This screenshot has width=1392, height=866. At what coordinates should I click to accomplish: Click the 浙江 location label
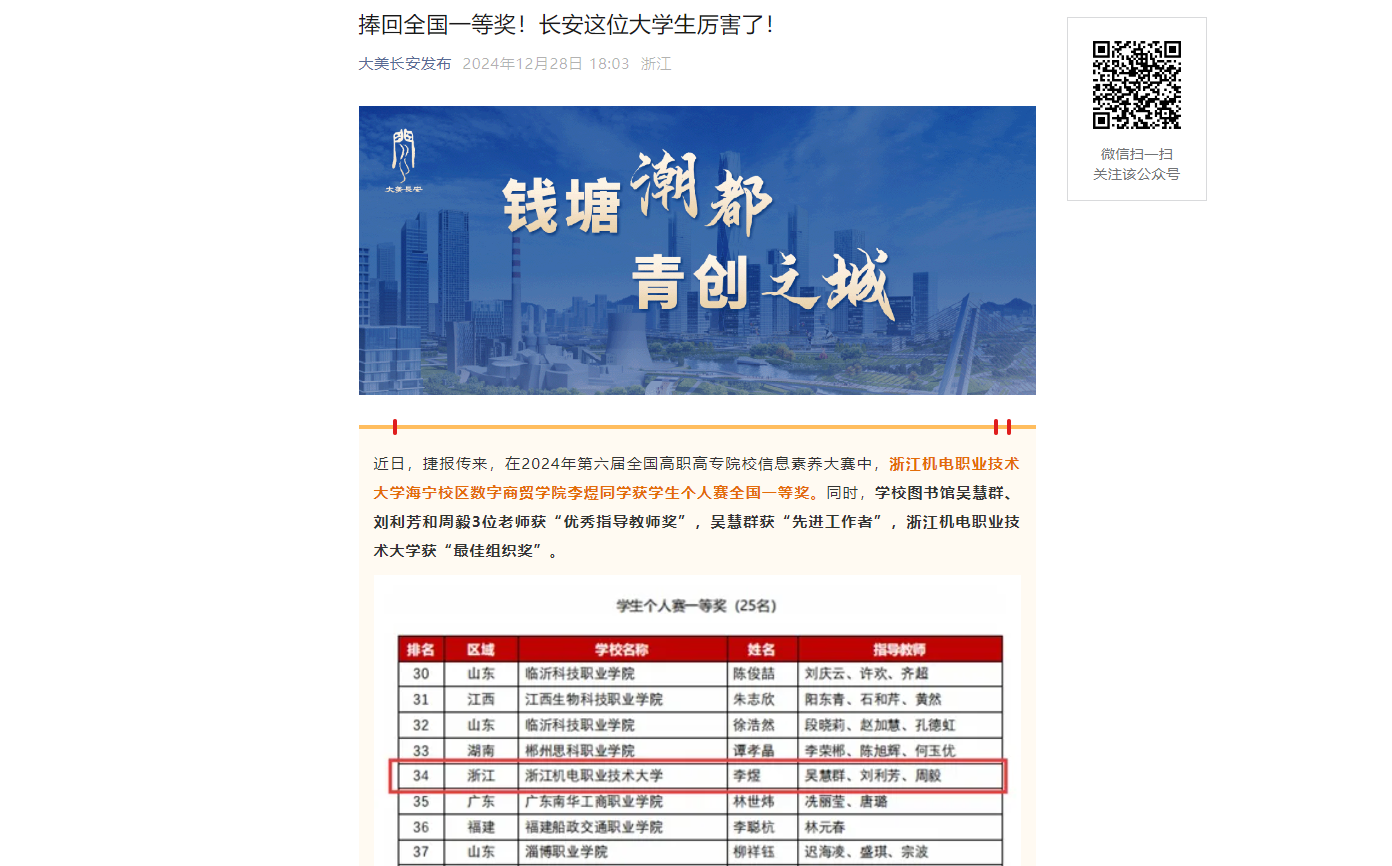(656, 64)
